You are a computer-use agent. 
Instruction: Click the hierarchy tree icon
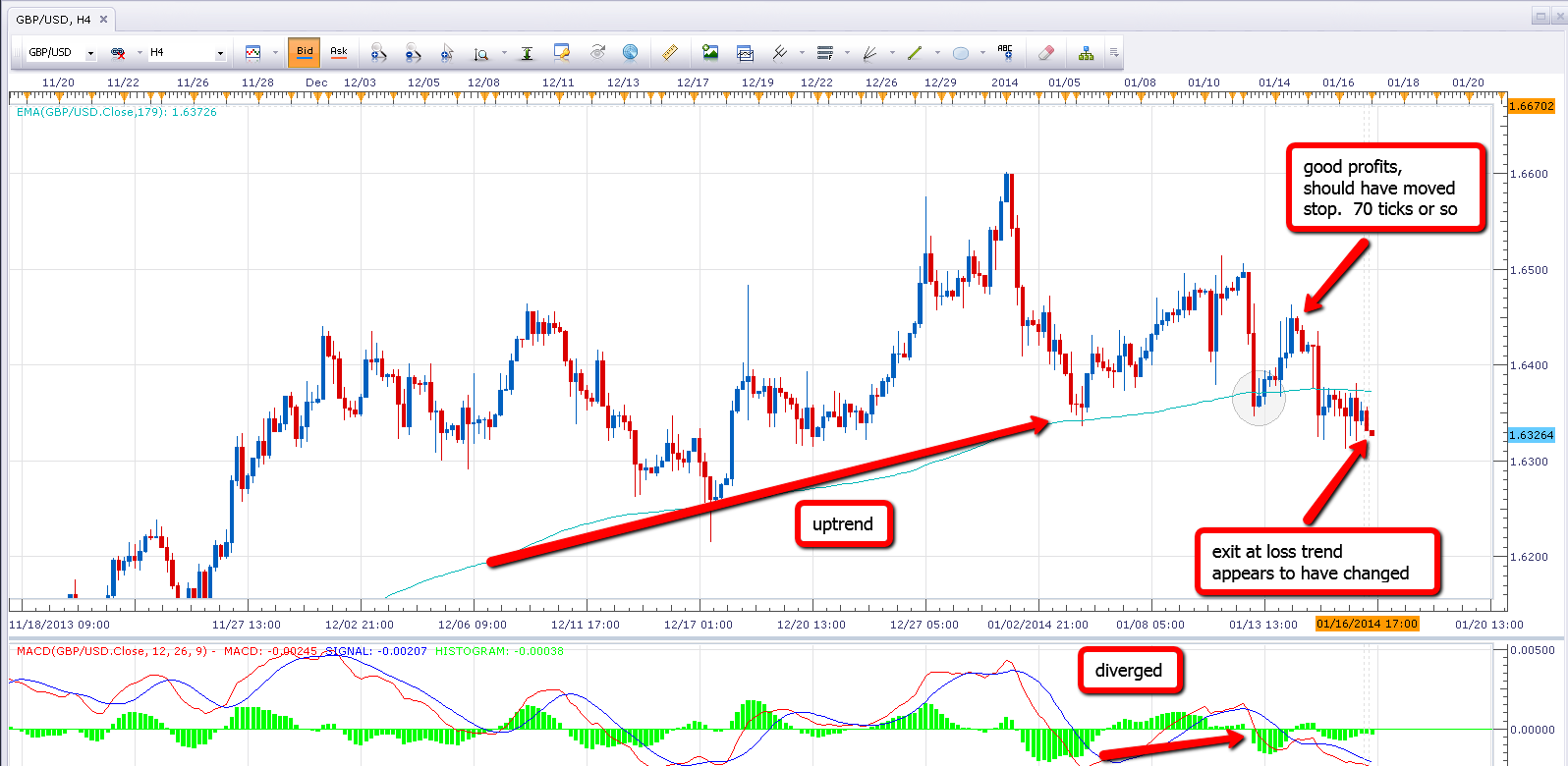point(1086,52)
